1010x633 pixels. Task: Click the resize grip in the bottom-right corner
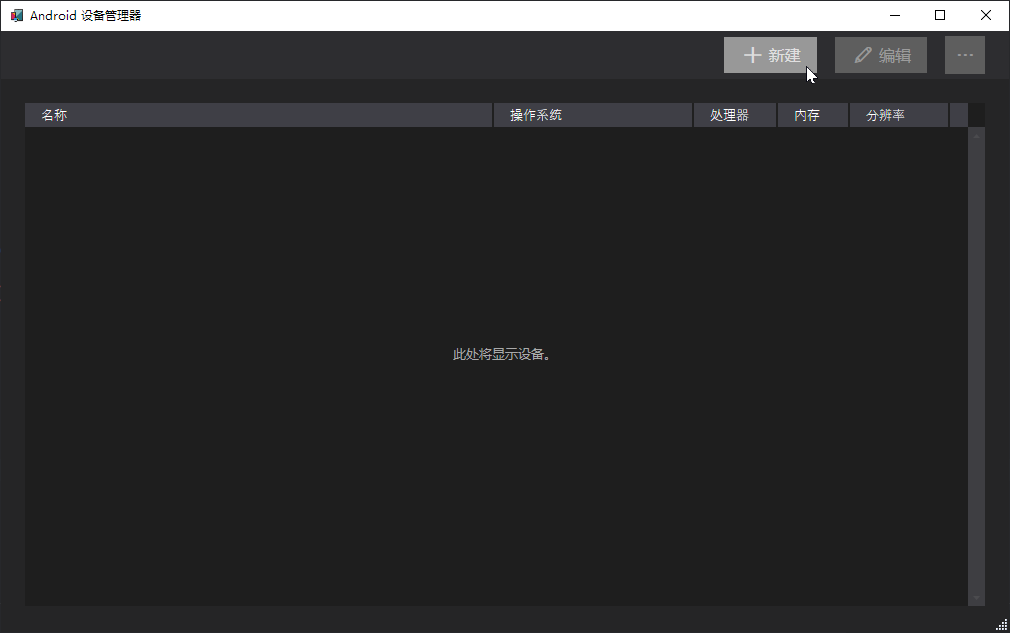coord(1001,624)
